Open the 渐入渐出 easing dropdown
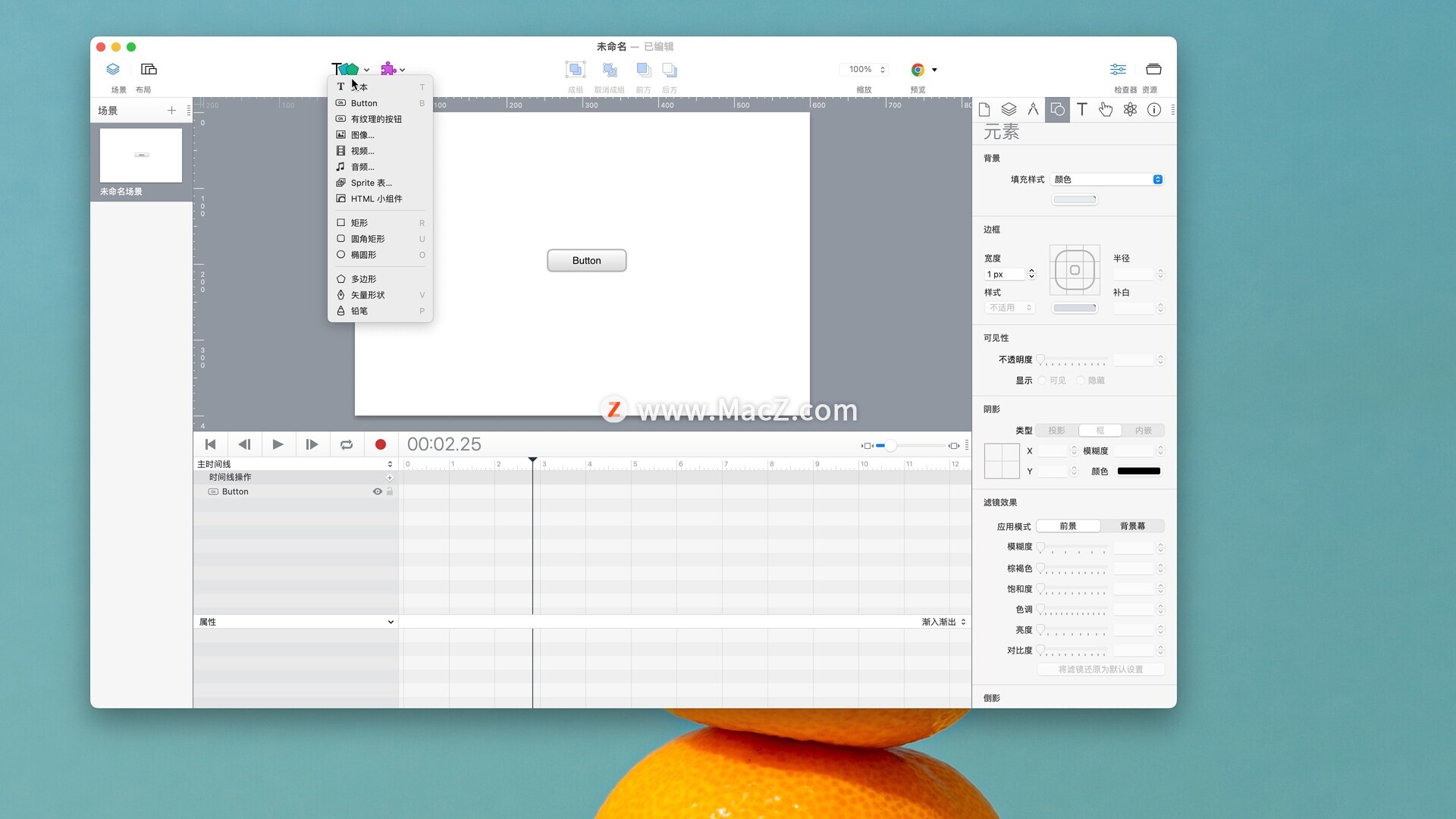Viewport: 1456px width, 819px height. (943, 622)
